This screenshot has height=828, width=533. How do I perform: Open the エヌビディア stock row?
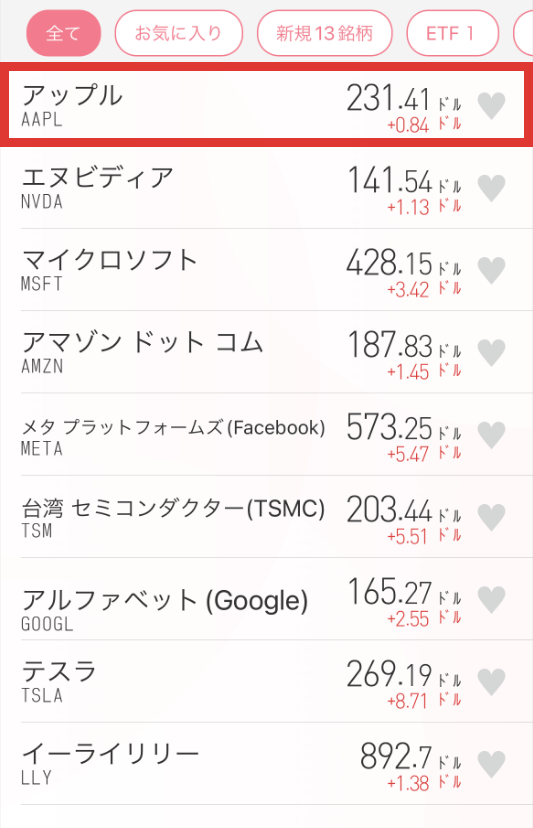[266, 188]
